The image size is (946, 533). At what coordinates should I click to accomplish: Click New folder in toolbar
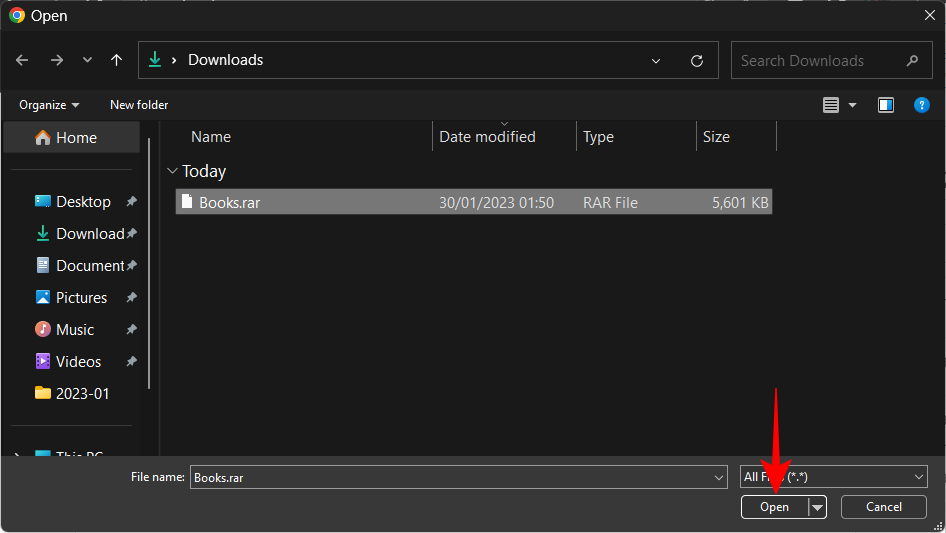click(x=139, y=105)
